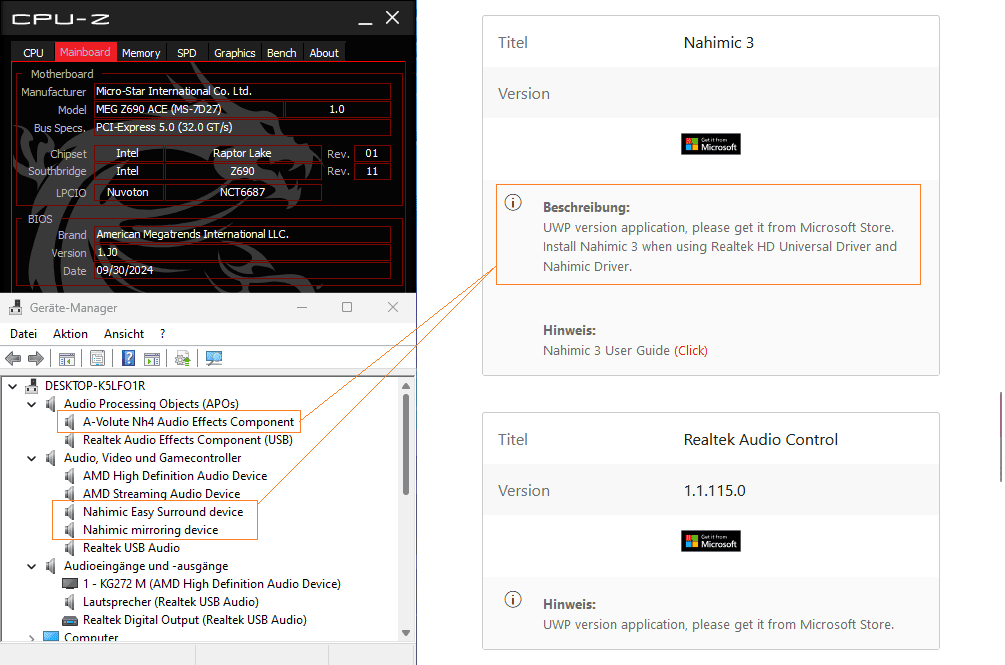Select AMD High Definition Audio Device entry
Image resolution: width=1005 pixels, height=665 pixels.
pos(175,476)
